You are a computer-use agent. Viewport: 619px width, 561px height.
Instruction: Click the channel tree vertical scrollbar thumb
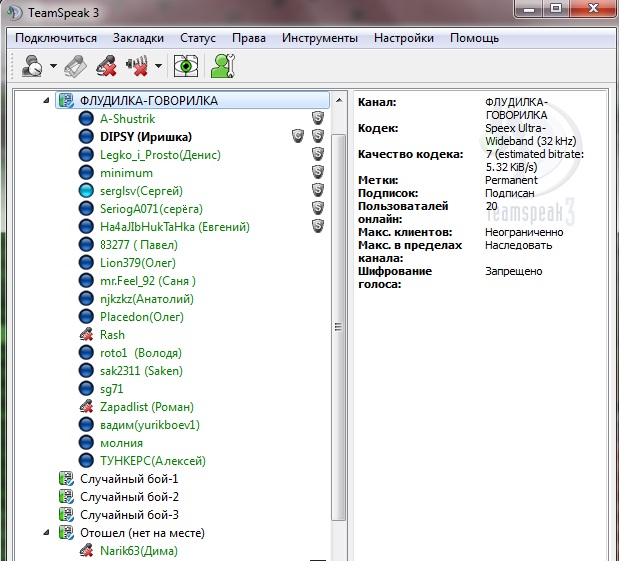(339, 327)
